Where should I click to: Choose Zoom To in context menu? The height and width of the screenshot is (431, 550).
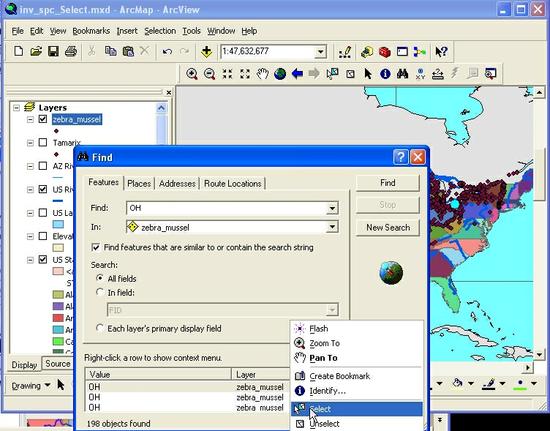pyautogui.click(x=324, y=343)
